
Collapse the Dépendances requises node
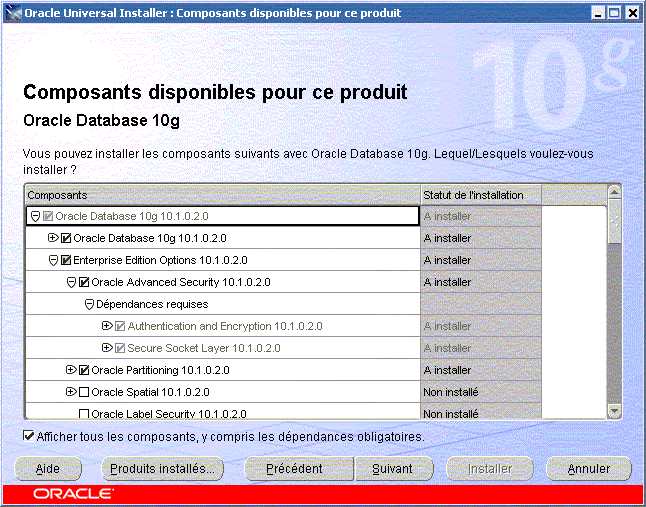[89, 304]
